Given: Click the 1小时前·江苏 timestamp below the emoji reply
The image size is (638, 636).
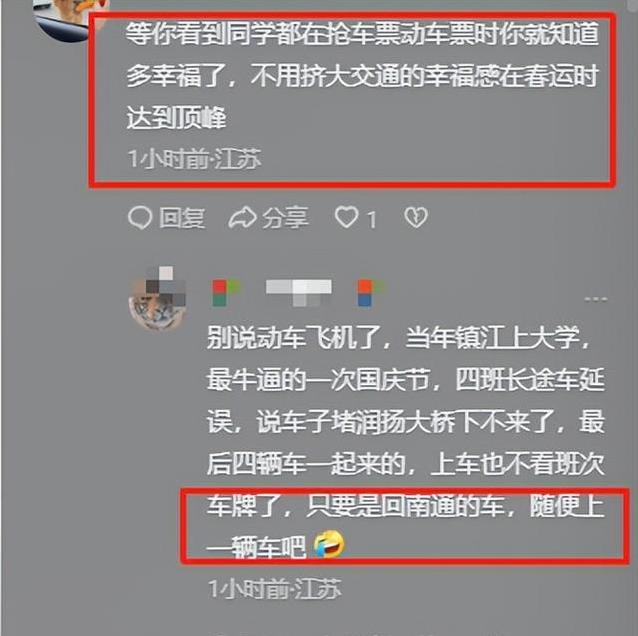Looking at the screenshot, I should coord(275,588).
